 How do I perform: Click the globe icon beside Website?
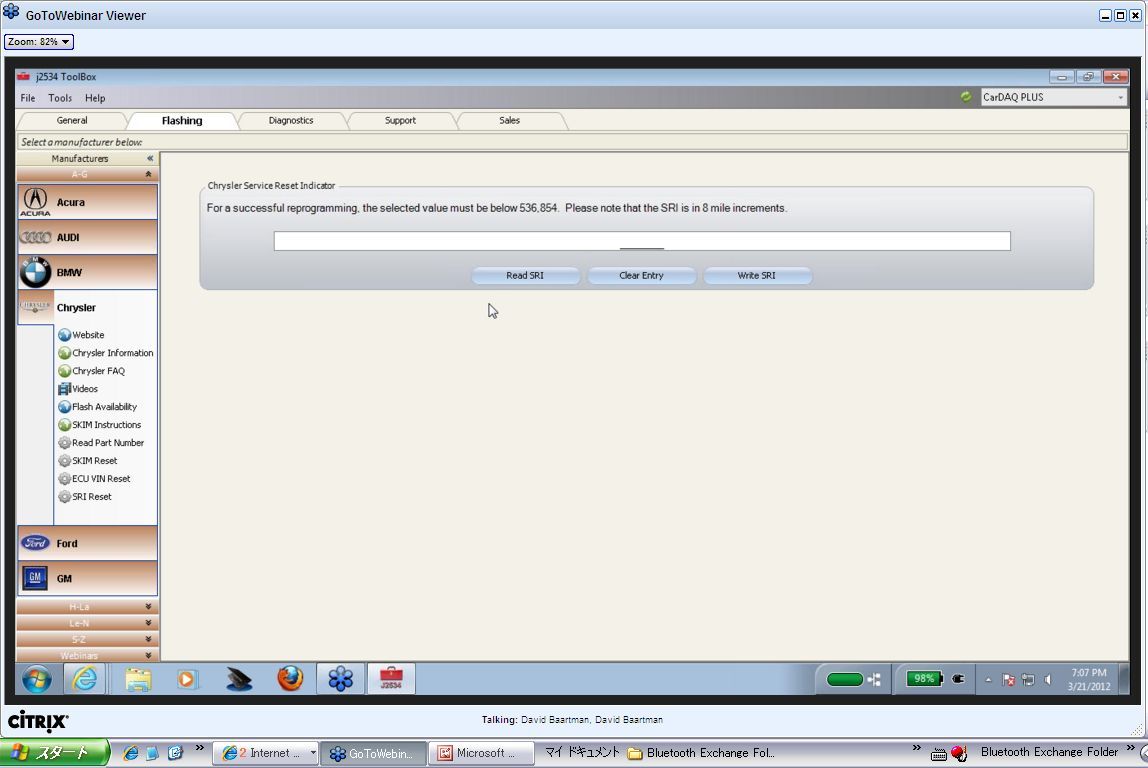(64, 335)
